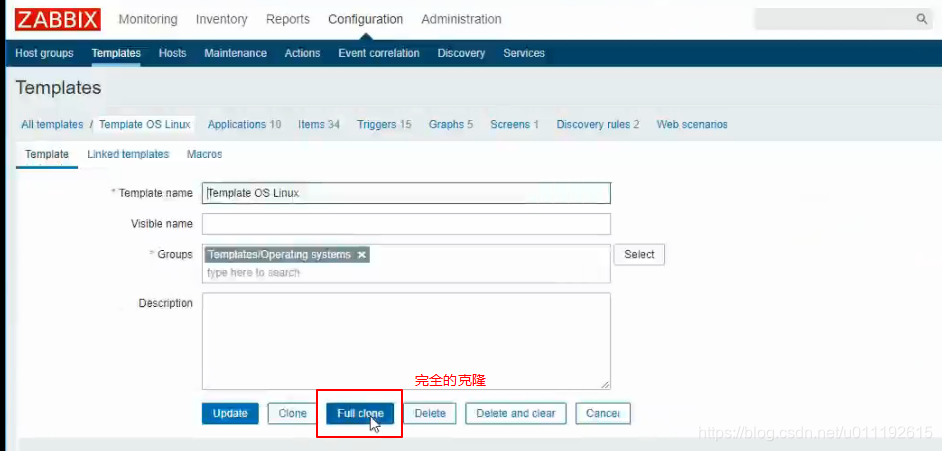The width and height of the screenshot is (942, 451).
Task: Click the Select groups button
Action: tap(639, 255)
